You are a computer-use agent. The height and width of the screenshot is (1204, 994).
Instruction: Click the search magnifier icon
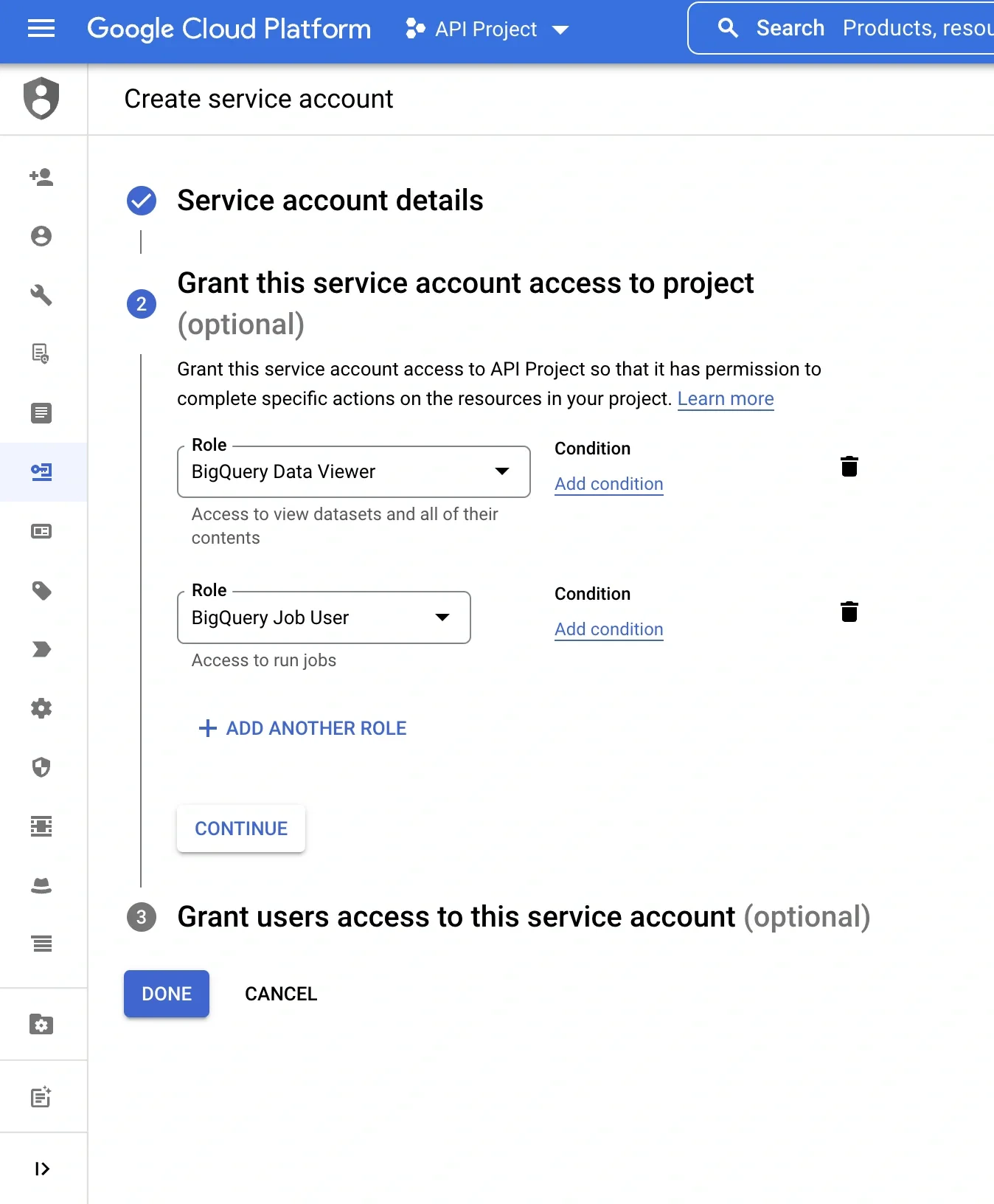728,28
